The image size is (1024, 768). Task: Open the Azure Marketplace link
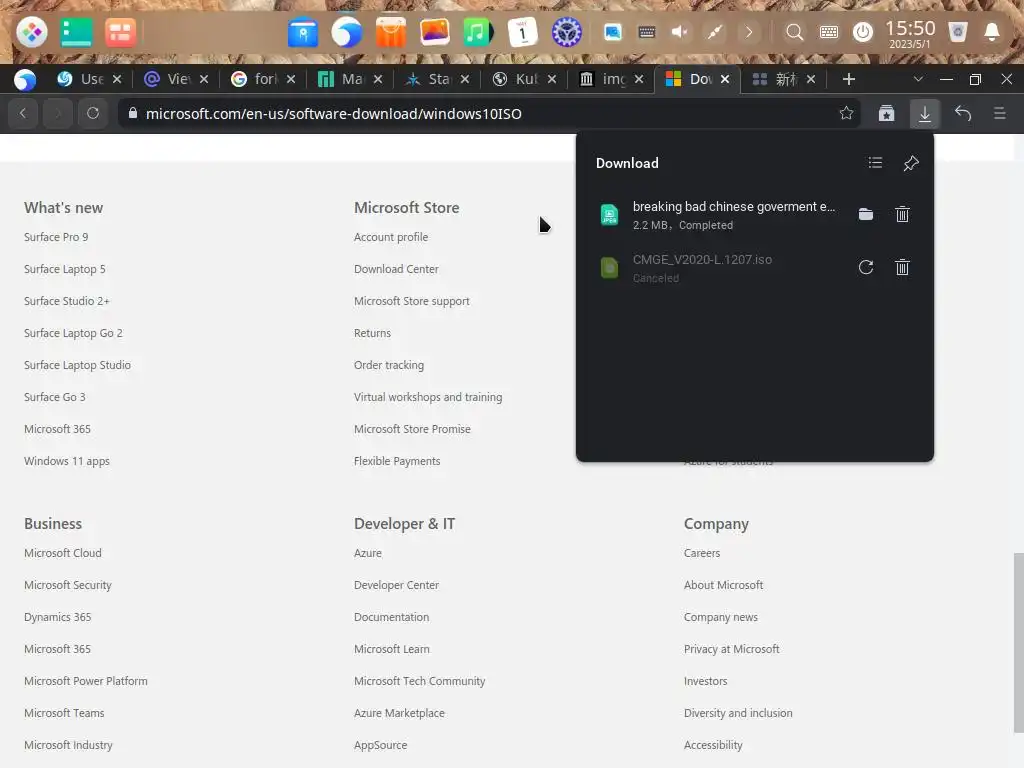399,713
